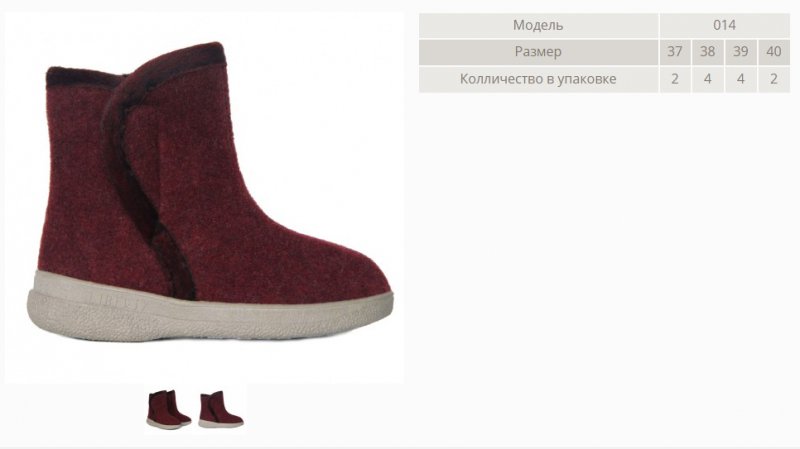This screenshot has width=800, height=449.
Task: Open the main burgundy boot product image
Action: tap(204, 198)
